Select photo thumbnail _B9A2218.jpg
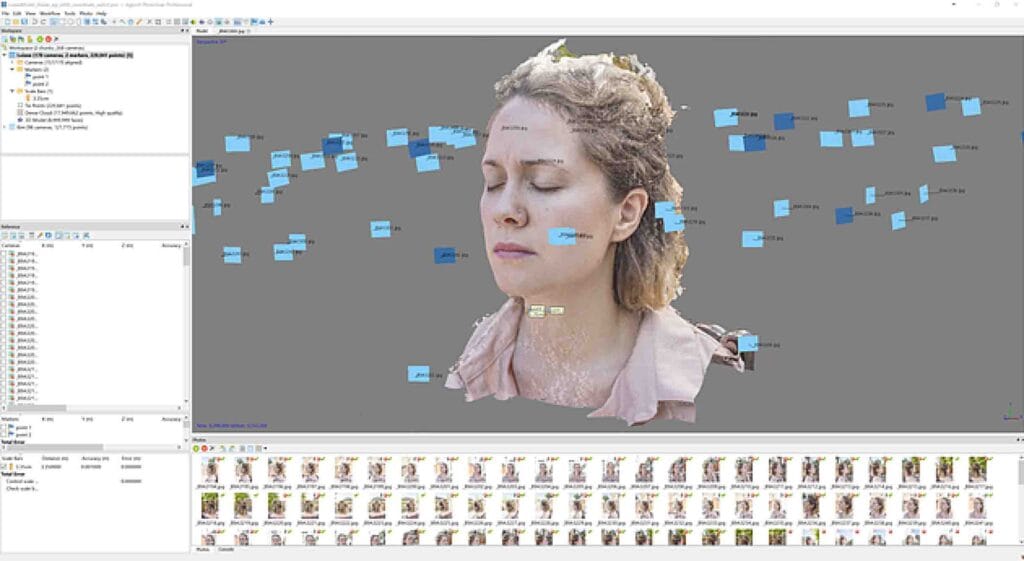 pos(210,509)
